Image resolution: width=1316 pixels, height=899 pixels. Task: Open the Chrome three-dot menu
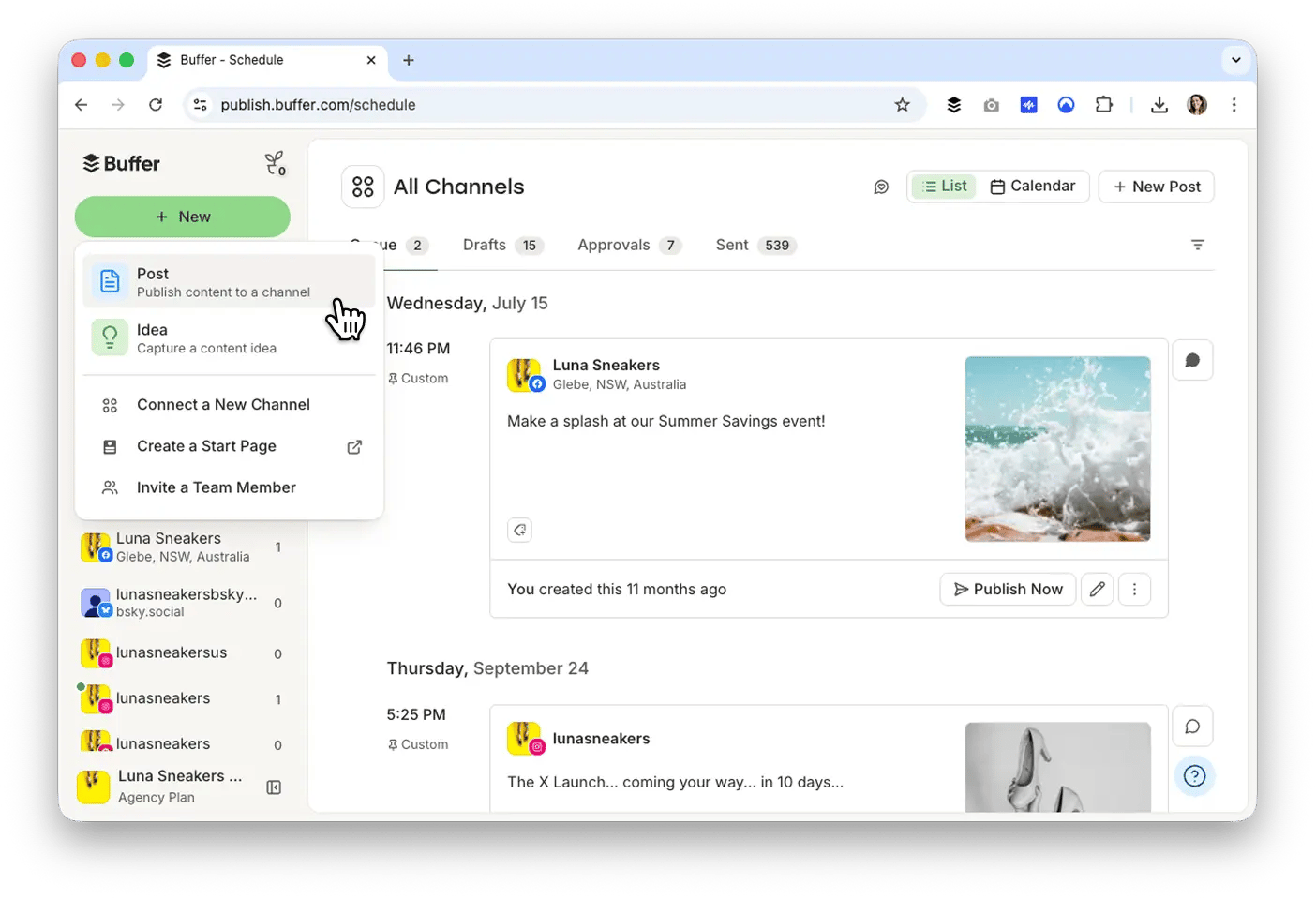click(x=1234, y=105)
